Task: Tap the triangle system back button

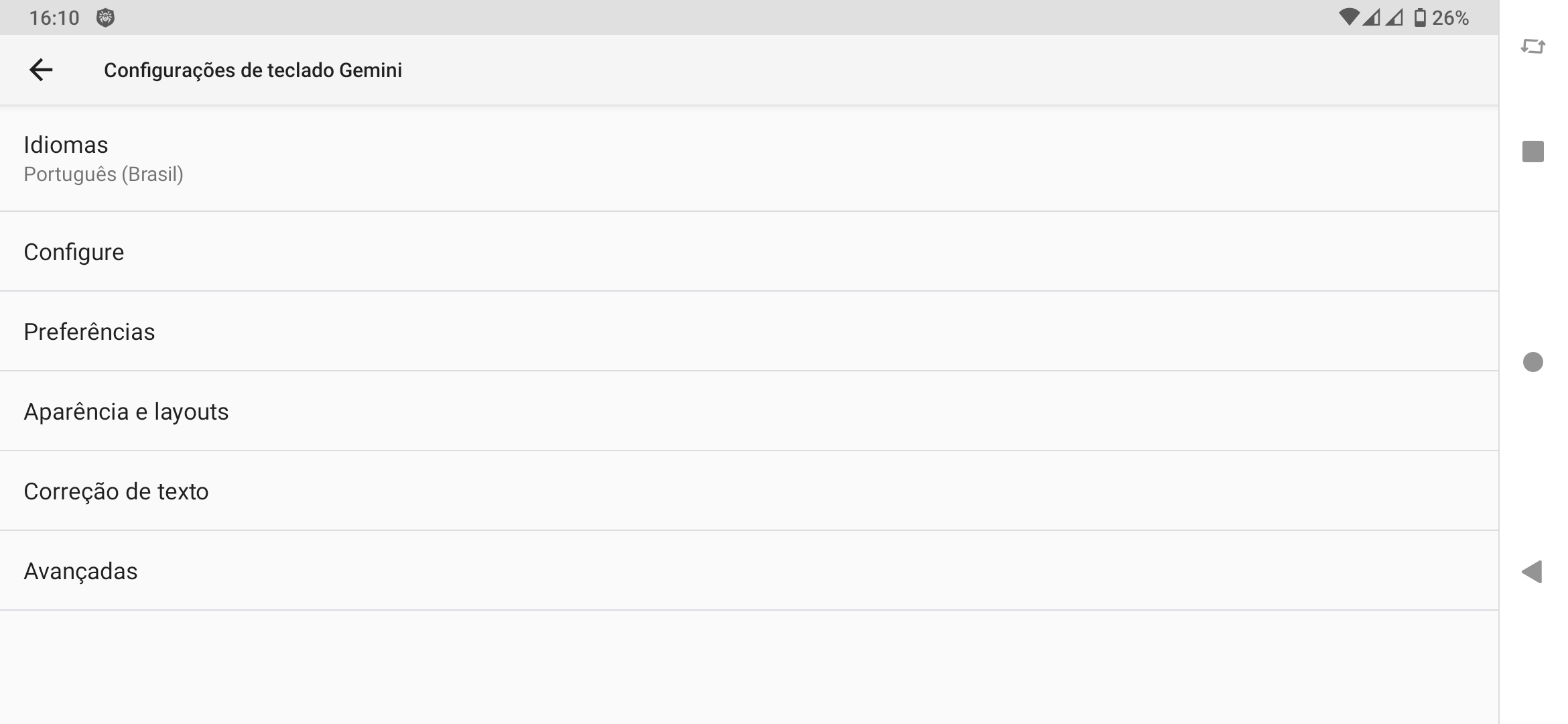Action: pos(1532,572)
